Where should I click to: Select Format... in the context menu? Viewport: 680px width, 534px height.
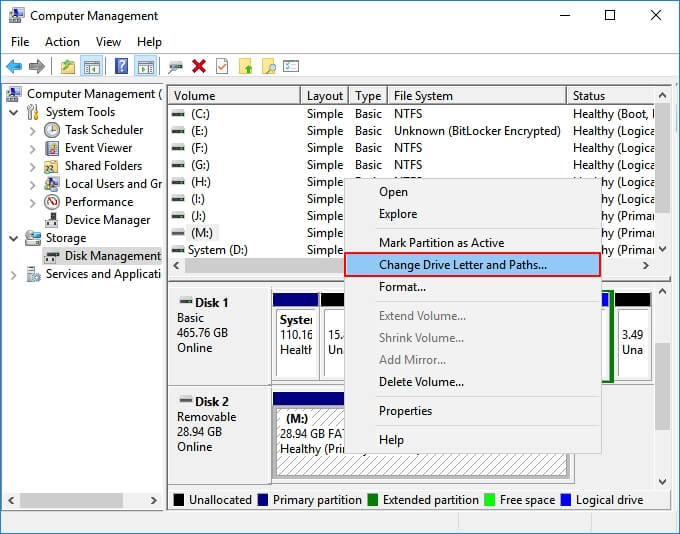[x=402, y=287]
